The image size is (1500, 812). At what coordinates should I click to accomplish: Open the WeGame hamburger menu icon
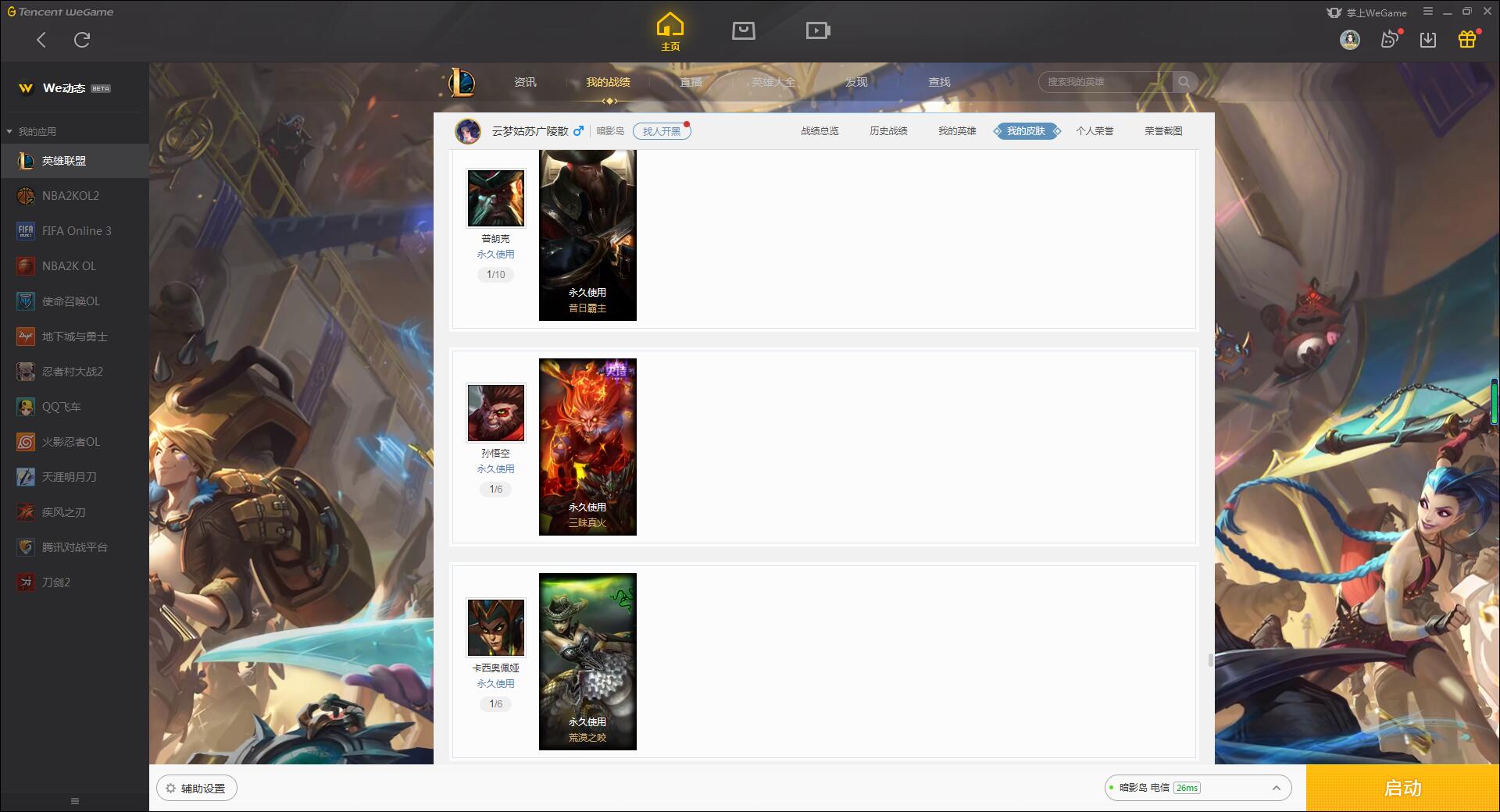click(x=1428, y=12)
